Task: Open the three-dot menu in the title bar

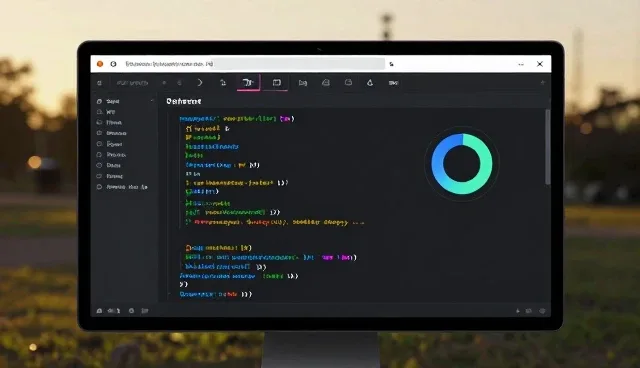Action: [x=521, y=64]
